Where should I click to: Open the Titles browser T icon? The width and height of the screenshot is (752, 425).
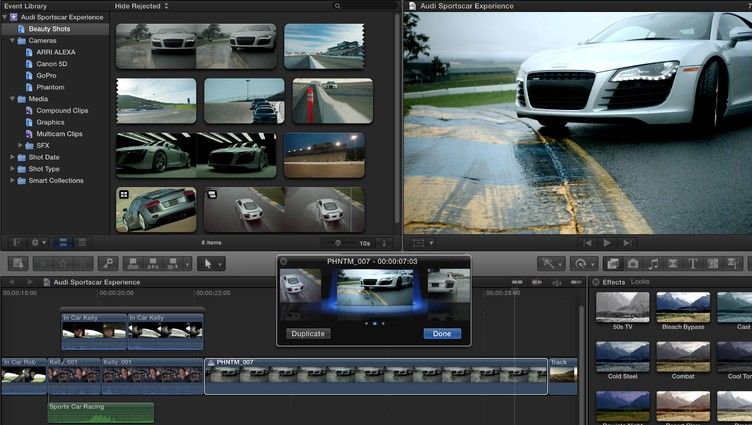coord(693,263)
